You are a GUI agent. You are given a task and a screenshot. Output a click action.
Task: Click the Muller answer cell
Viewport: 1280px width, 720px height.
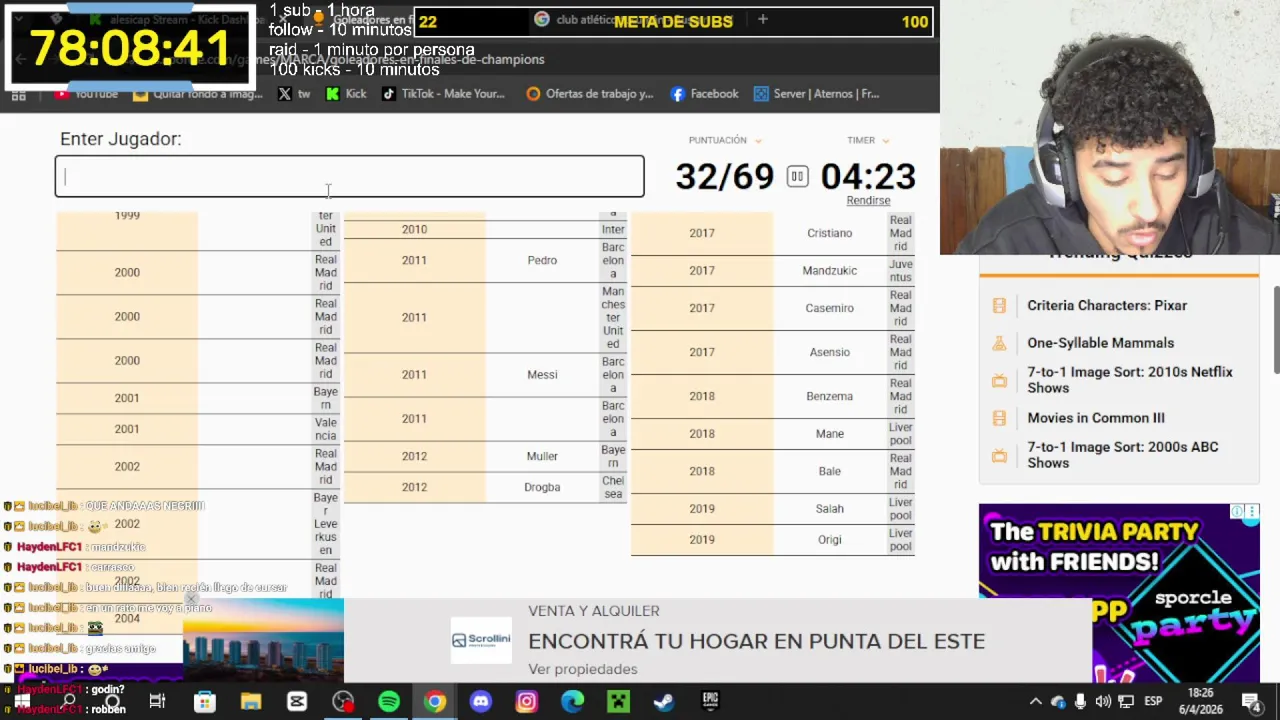click(542, 456)
